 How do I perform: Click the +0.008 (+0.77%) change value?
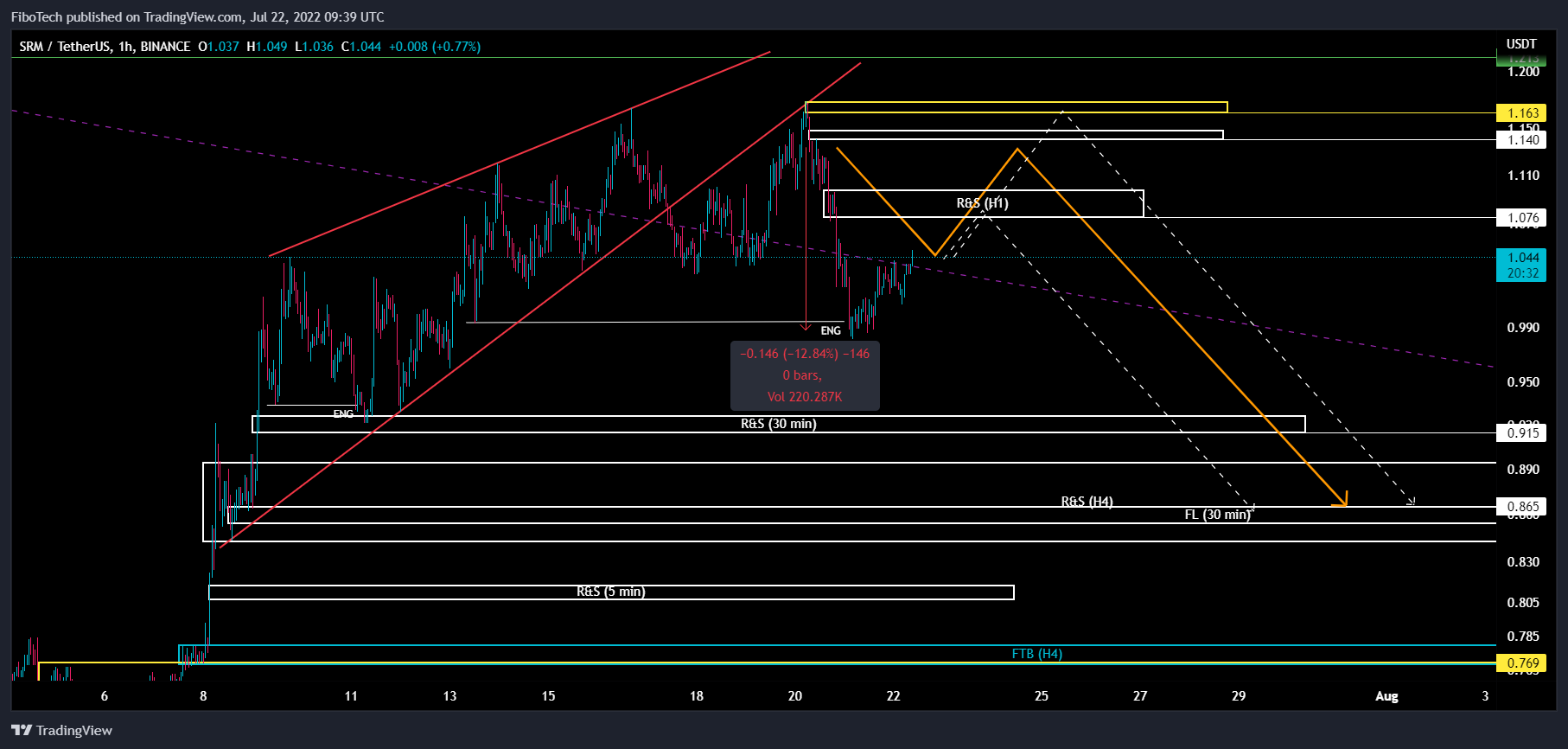tap(435, 47)
